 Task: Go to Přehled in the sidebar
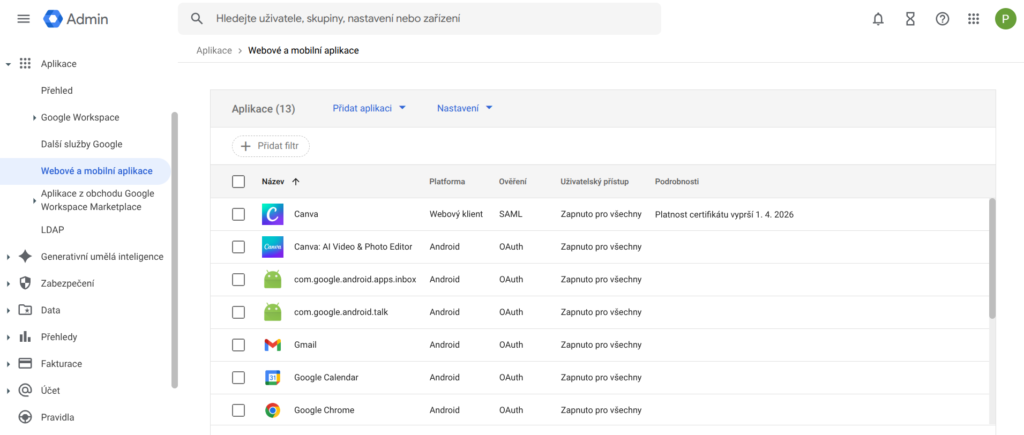(x=57, y=91)
